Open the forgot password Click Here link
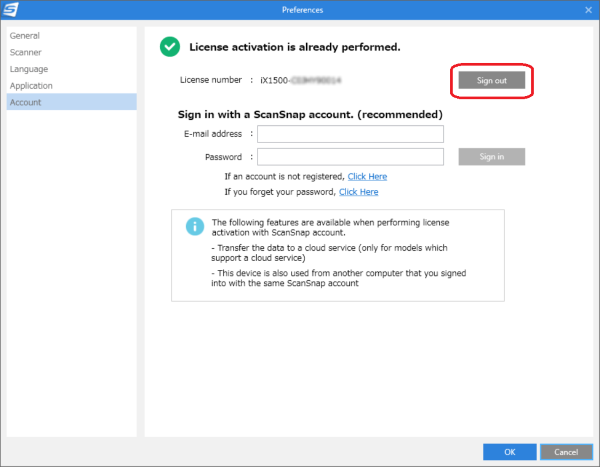Screen dimensions: 600x467 click(x=359, y=192)
